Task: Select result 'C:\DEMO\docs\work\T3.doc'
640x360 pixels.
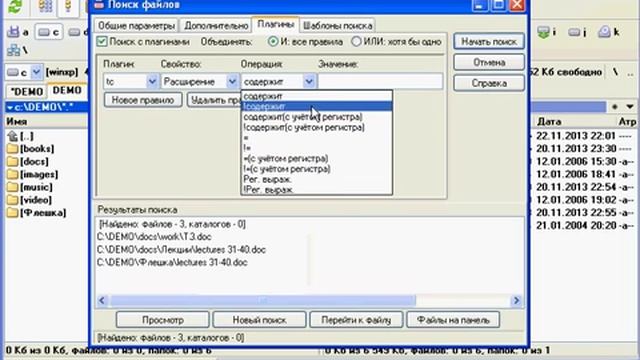Action: tap(154, 237)
